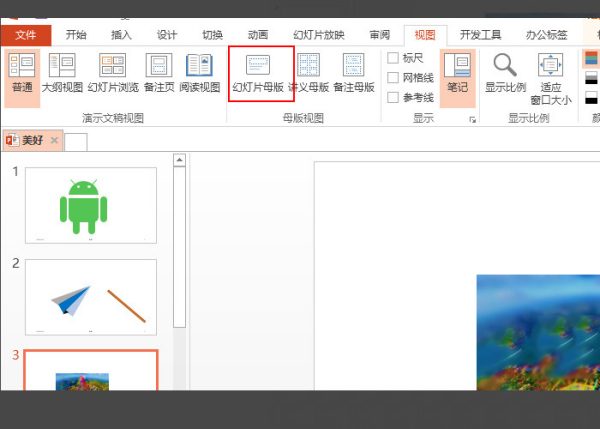
Task: Open 备注母版 notes master
Action: point(354,73)
